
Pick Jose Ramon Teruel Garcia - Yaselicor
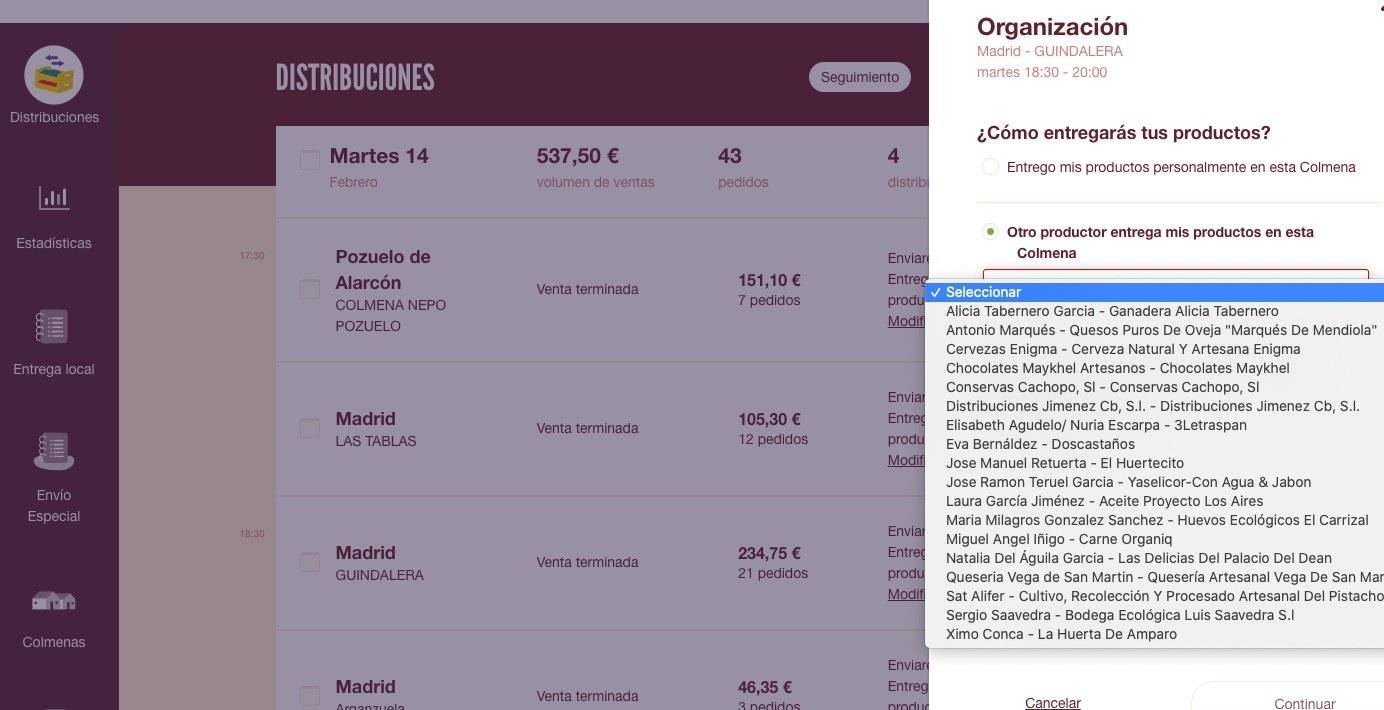[x=1155, y=482]
